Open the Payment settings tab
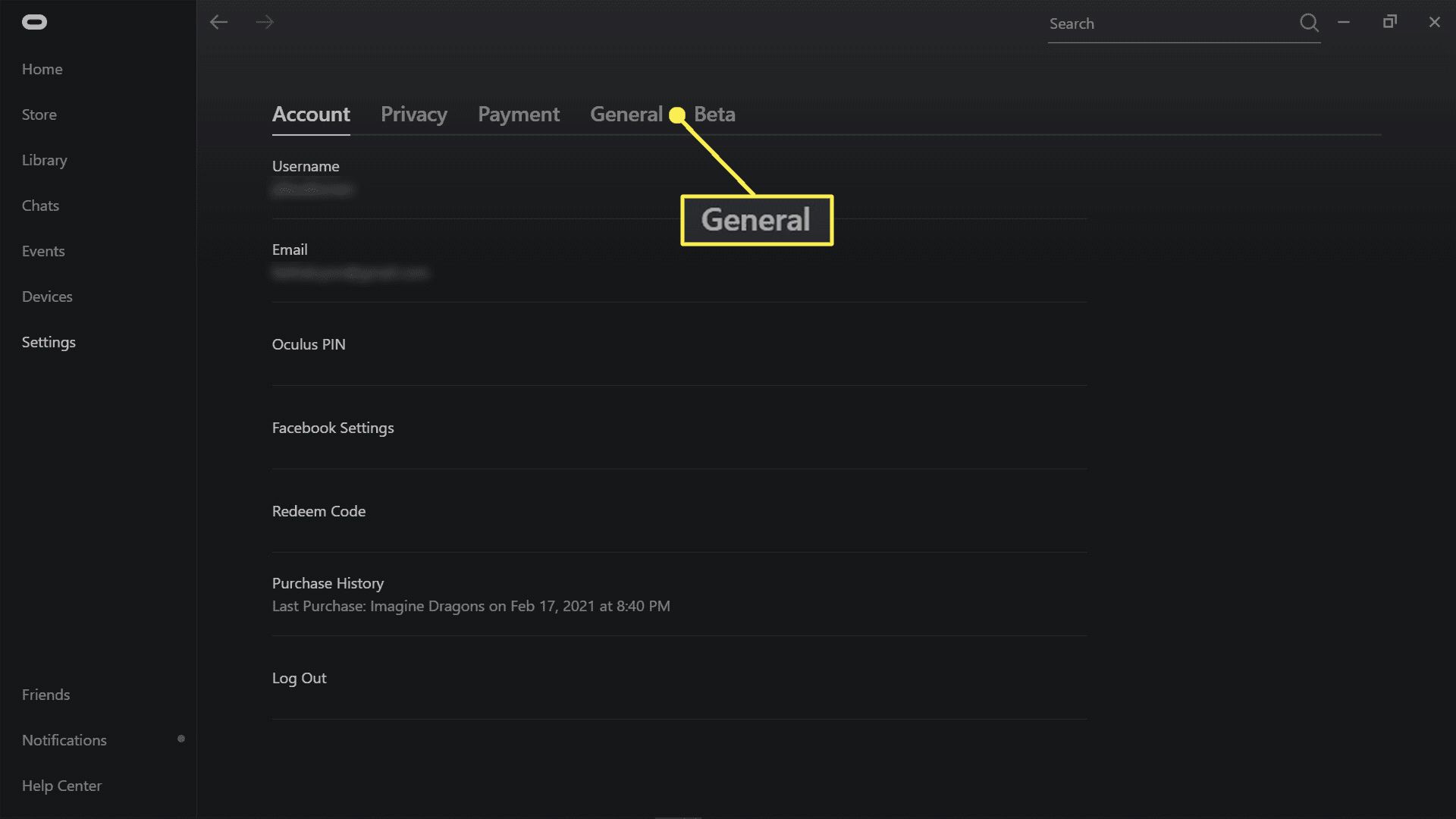 point(518,113)
